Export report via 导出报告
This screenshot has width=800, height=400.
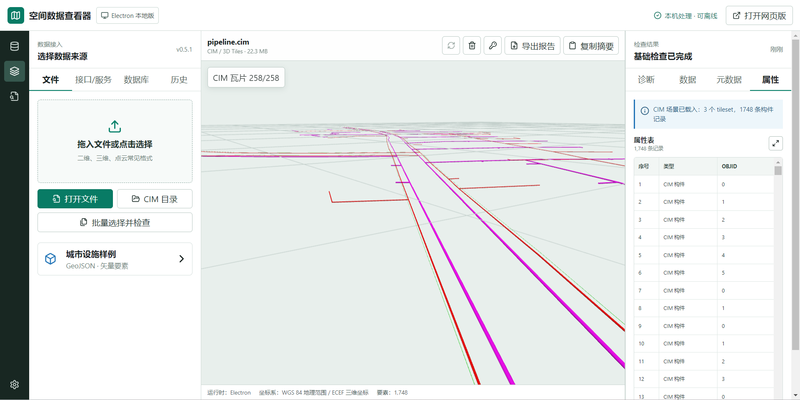(533, 45)
